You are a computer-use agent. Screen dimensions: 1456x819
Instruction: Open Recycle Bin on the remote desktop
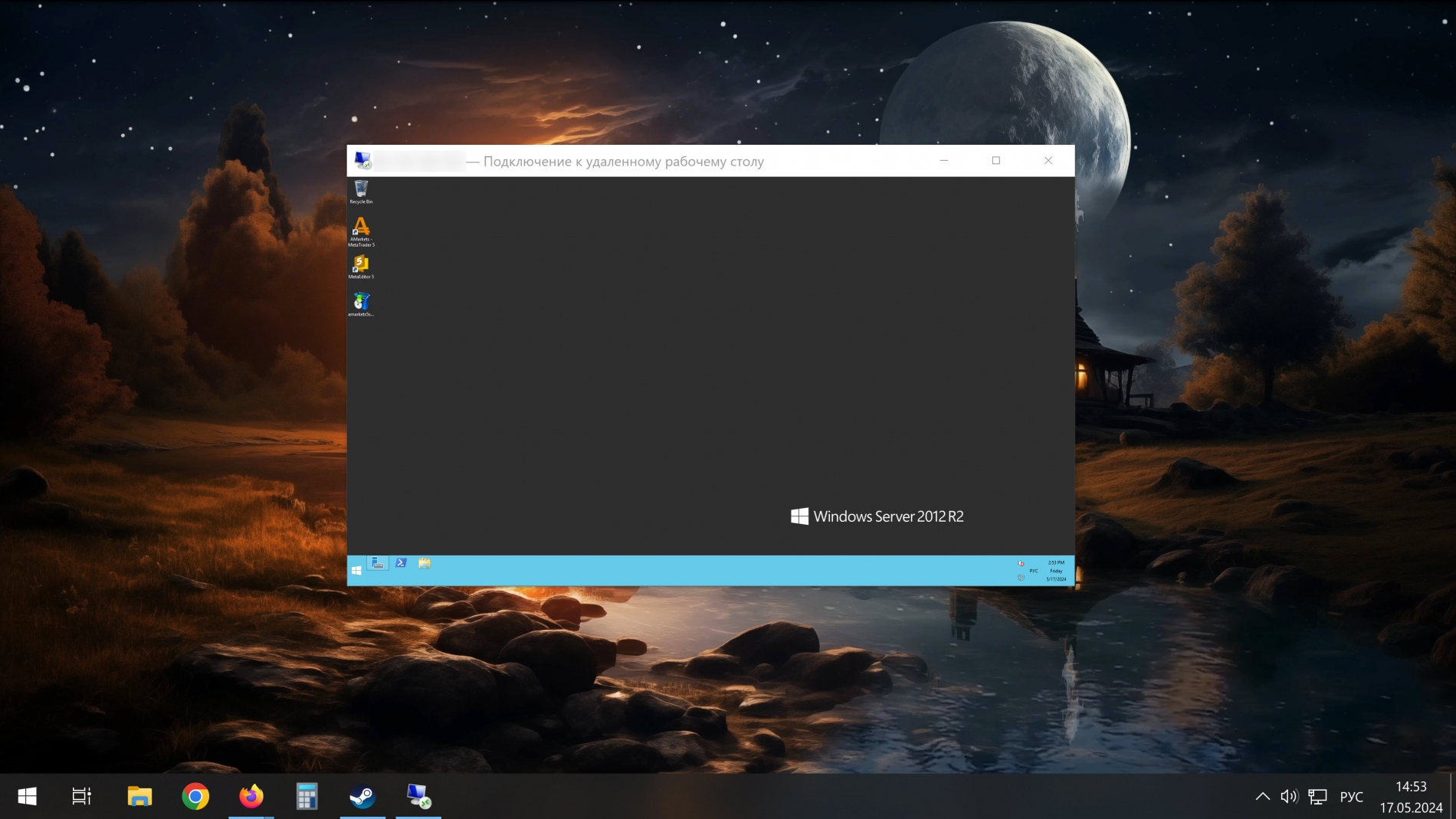(361, 190)
